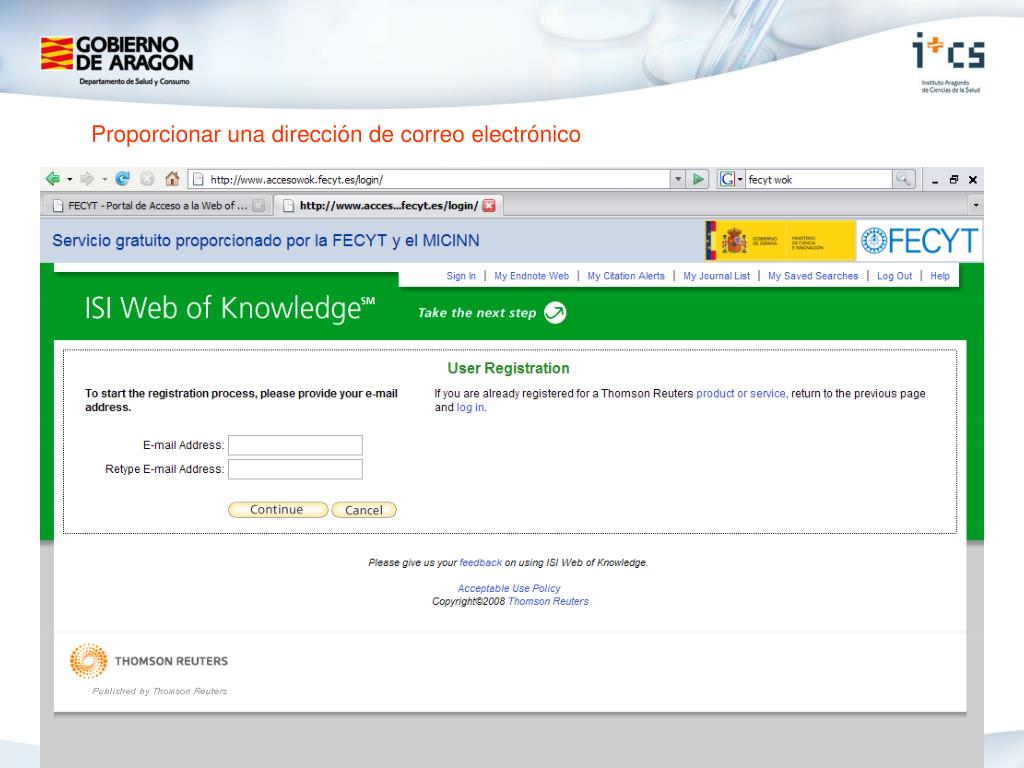Expand the address bar history dropdown

[x=678, y=179]
